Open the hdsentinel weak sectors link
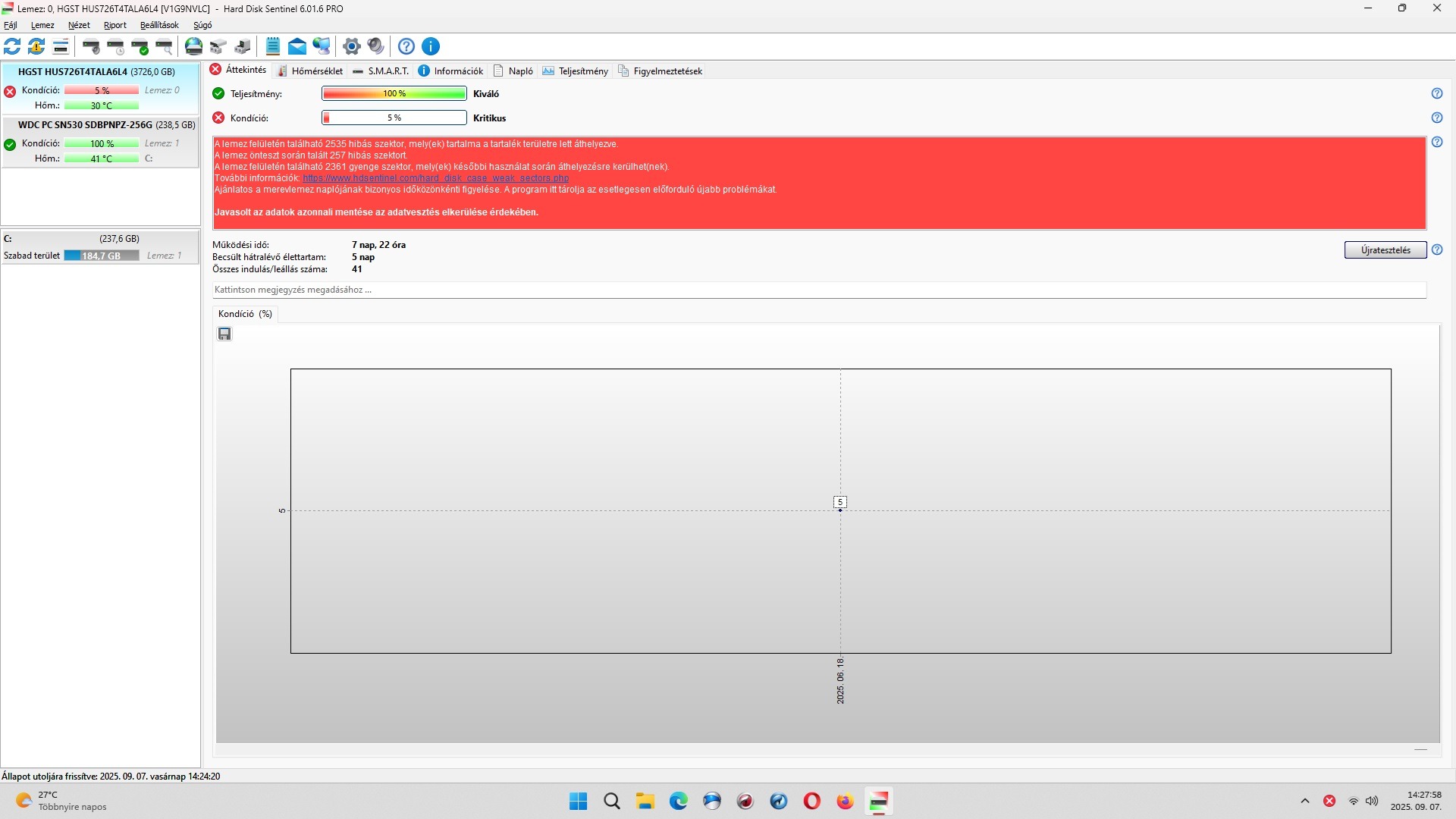The height and width of the screenshot is (819, 1456). click(x=436, y=178)
